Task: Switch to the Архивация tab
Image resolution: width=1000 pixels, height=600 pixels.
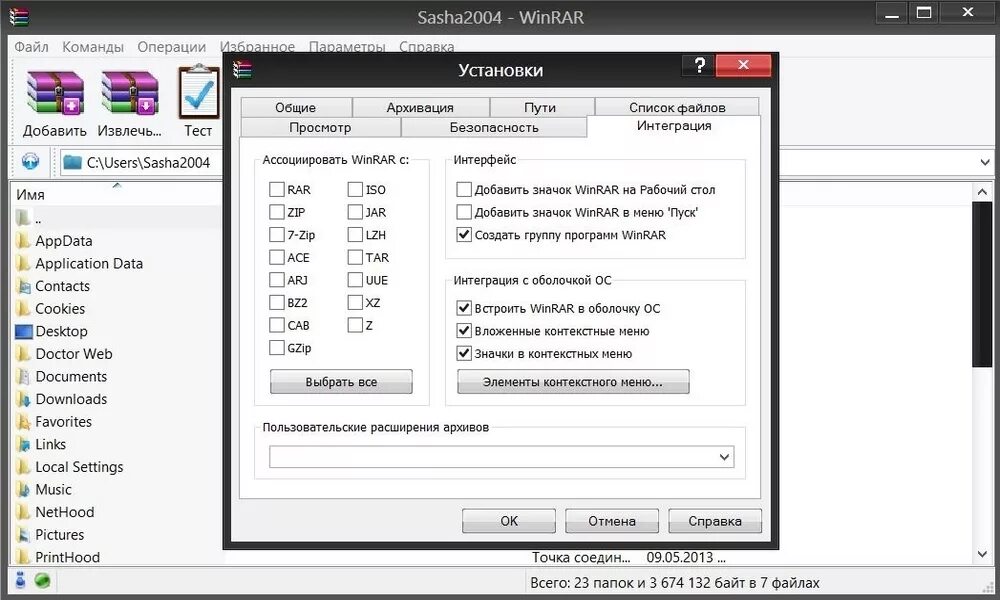Action: (x=420, y=107)
